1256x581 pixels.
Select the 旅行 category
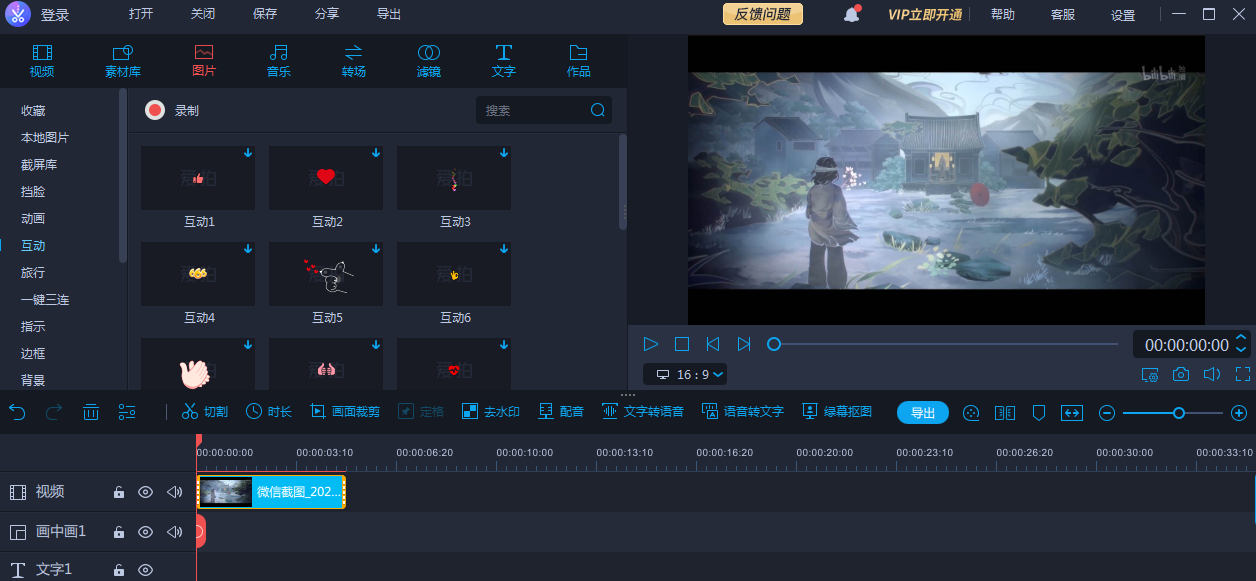click(x=33, y=272)
